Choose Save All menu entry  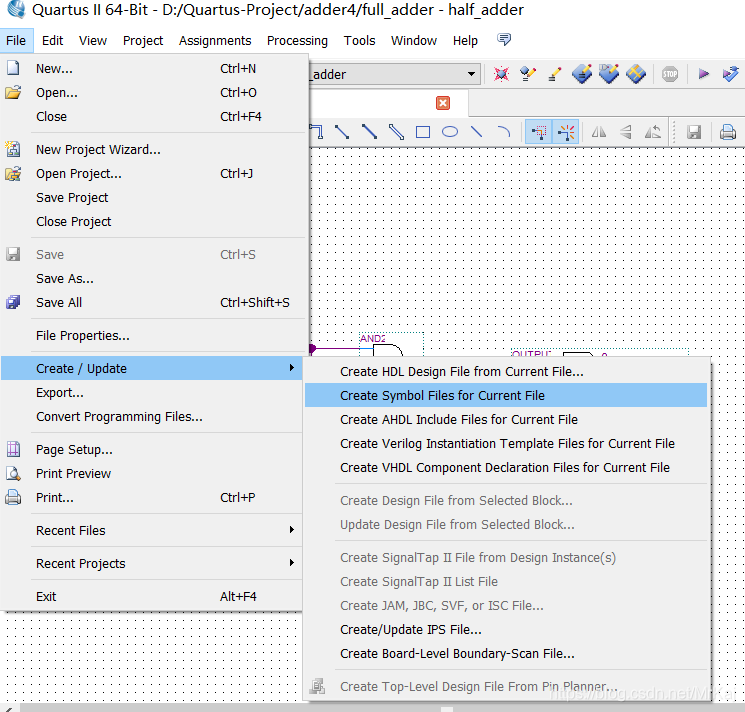(152, 302)
